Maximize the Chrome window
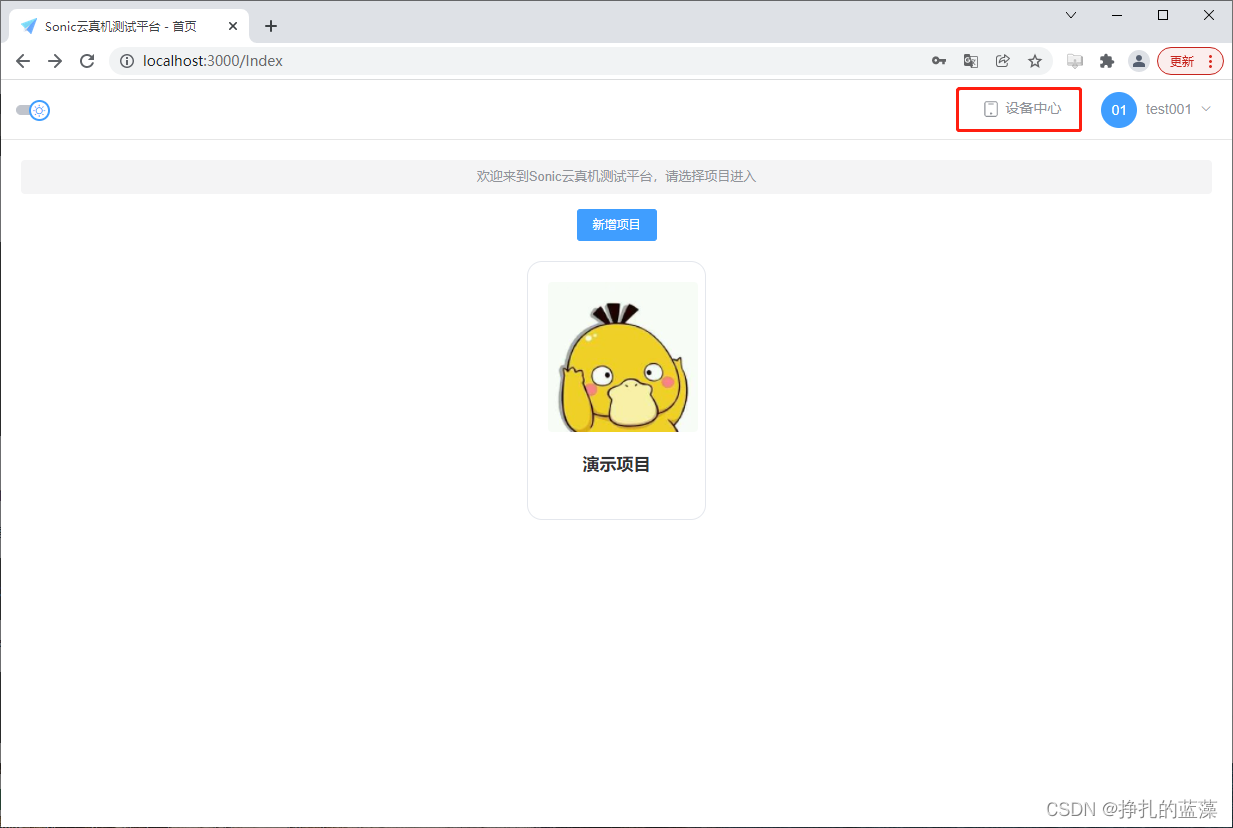The height and width of the screenshot is (828, 1233). point(1163,15)
